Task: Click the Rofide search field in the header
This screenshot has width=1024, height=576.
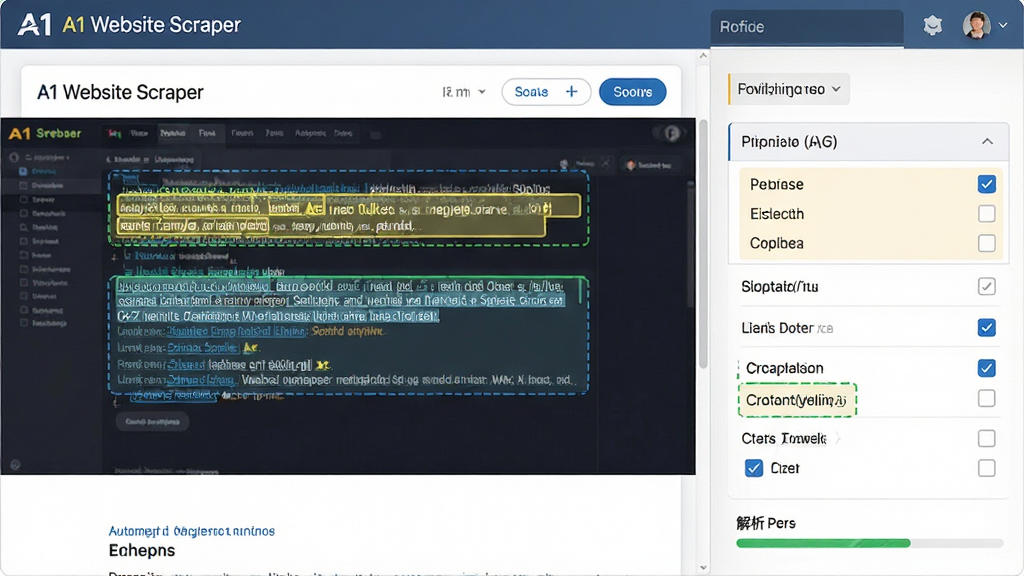Action: (x=807, y=27)
